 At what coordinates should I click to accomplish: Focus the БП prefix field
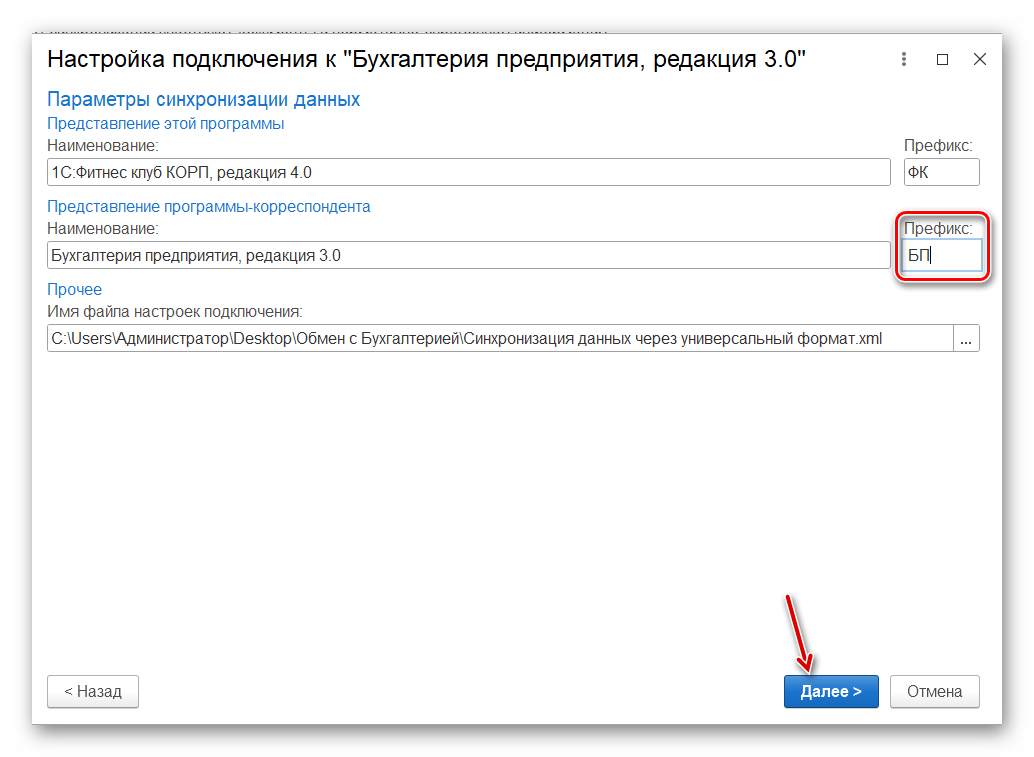click(x=941, y=255)
